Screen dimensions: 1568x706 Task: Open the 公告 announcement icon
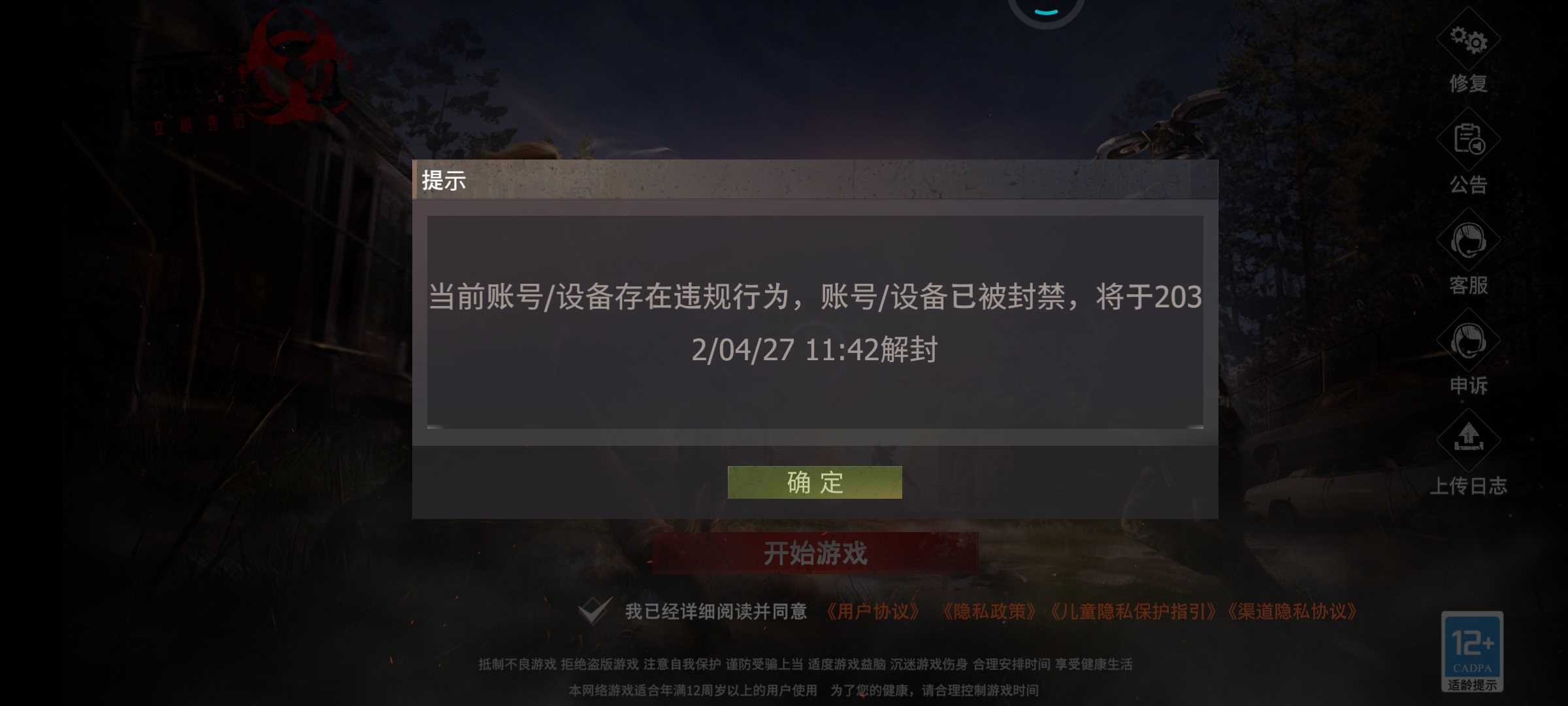(x=1468, y=140)
